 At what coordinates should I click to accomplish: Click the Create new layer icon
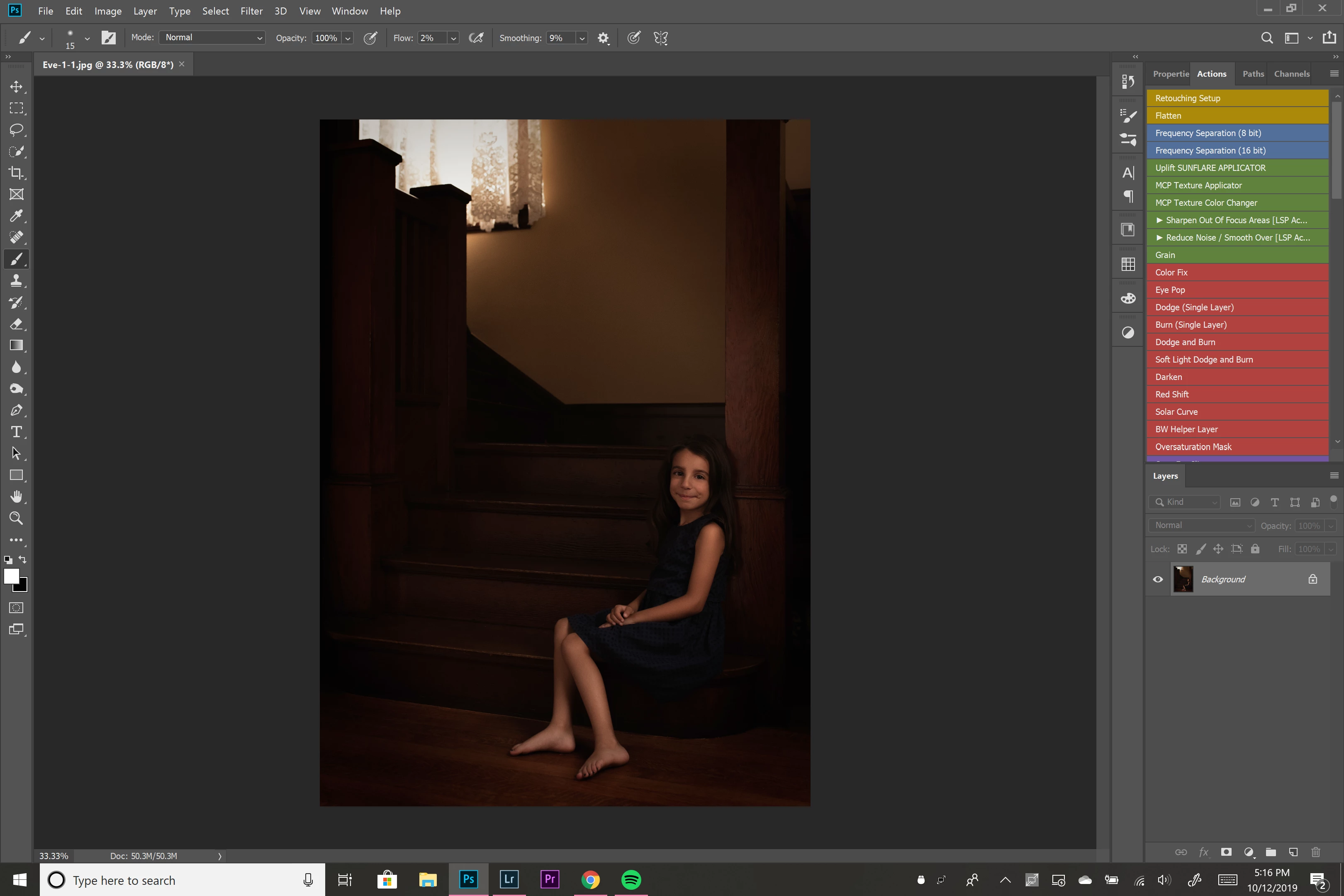tap(1293, 852)
